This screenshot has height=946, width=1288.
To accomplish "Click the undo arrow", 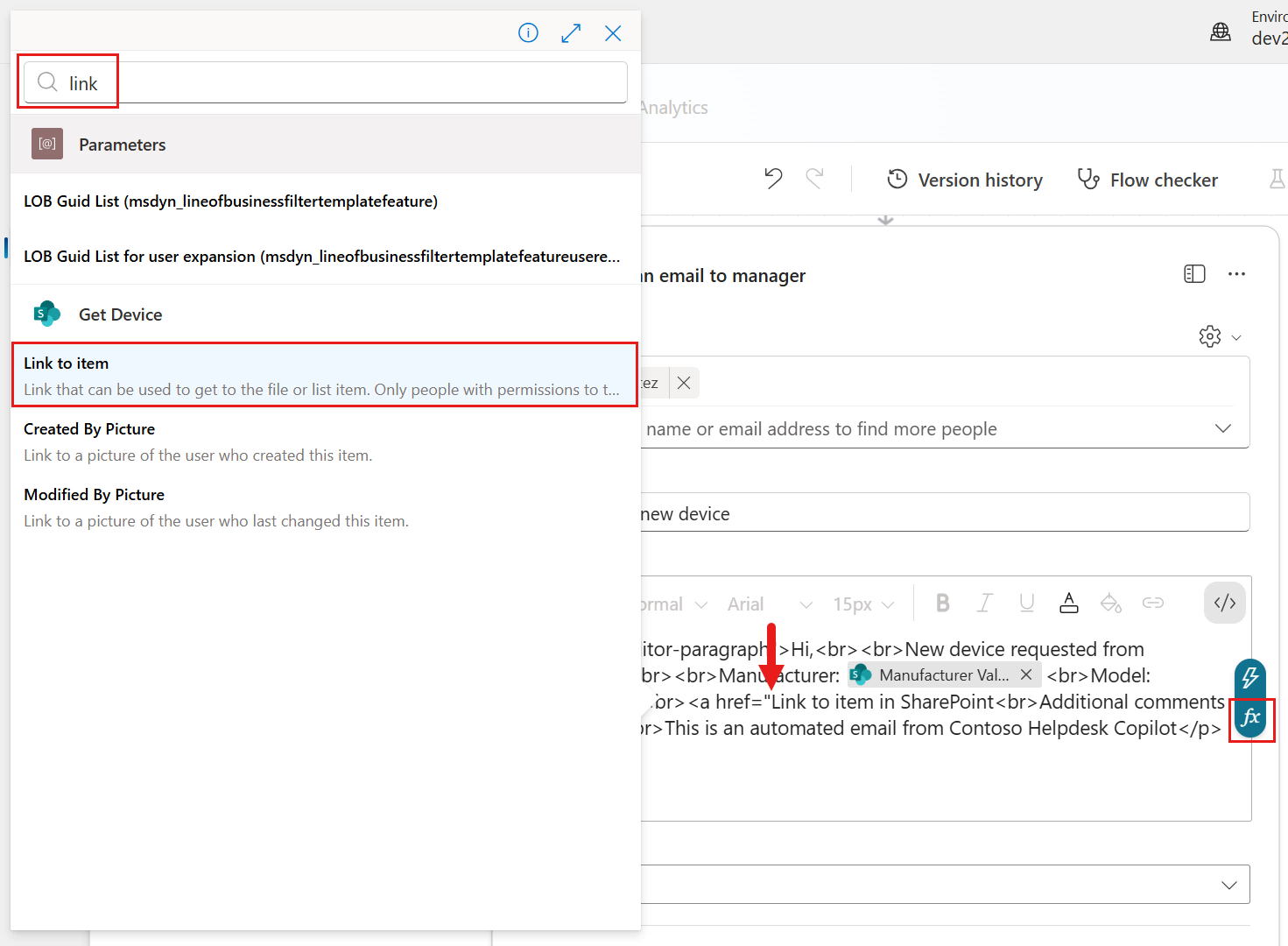I will coord(772,178).
